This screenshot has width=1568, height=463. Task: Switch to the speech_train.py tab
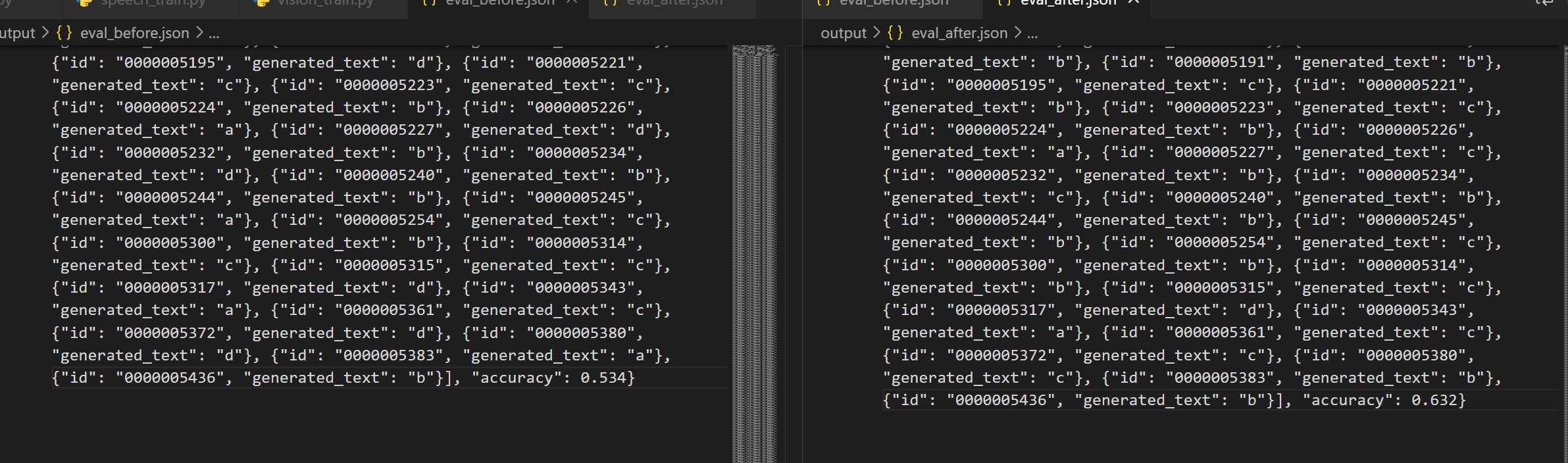coord(153,3)
